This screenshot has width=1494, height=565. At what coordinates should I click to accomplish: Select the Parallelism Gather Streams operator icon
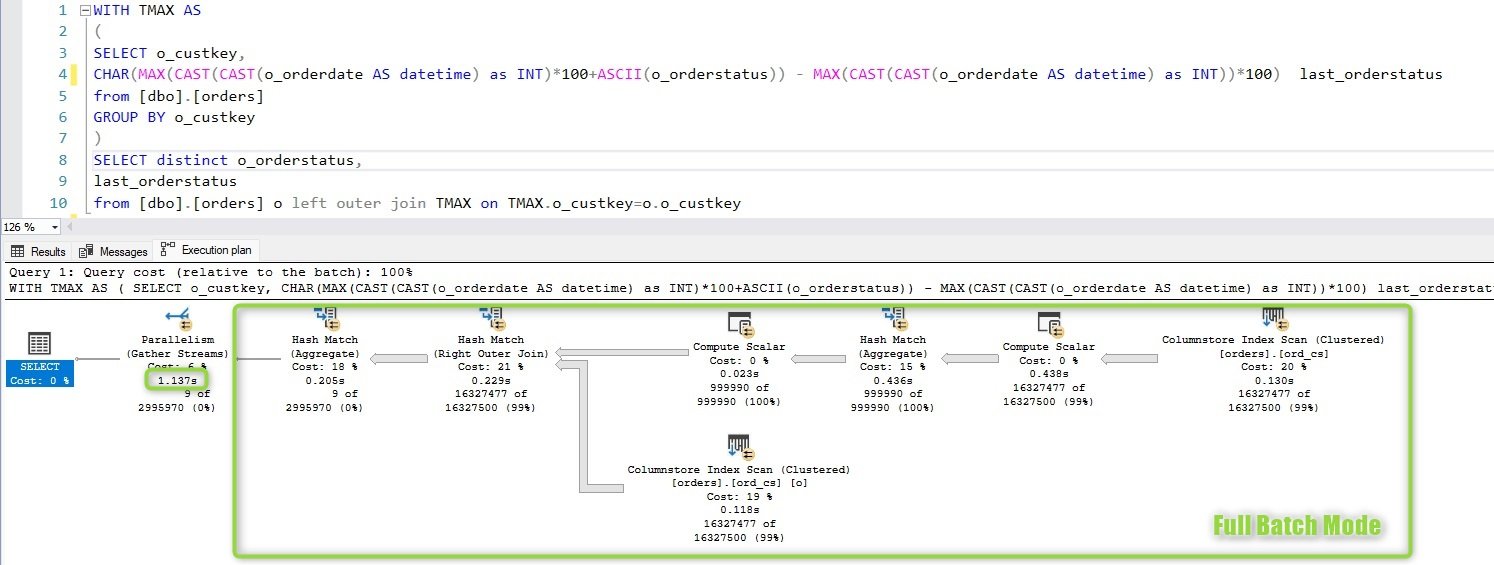pos(180,318)
